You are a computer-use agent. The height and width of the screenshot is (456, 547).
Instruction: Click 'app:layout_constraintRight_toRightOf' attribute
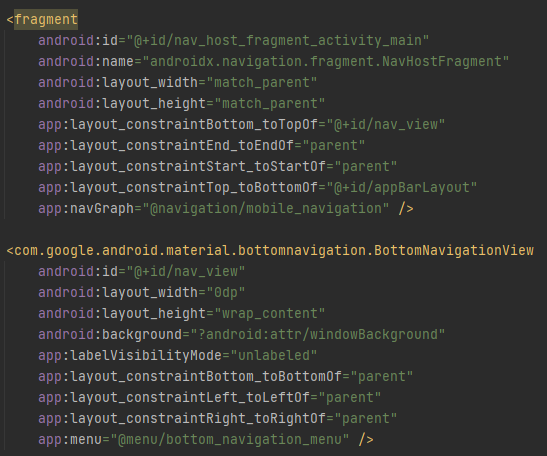coord(182,418)
